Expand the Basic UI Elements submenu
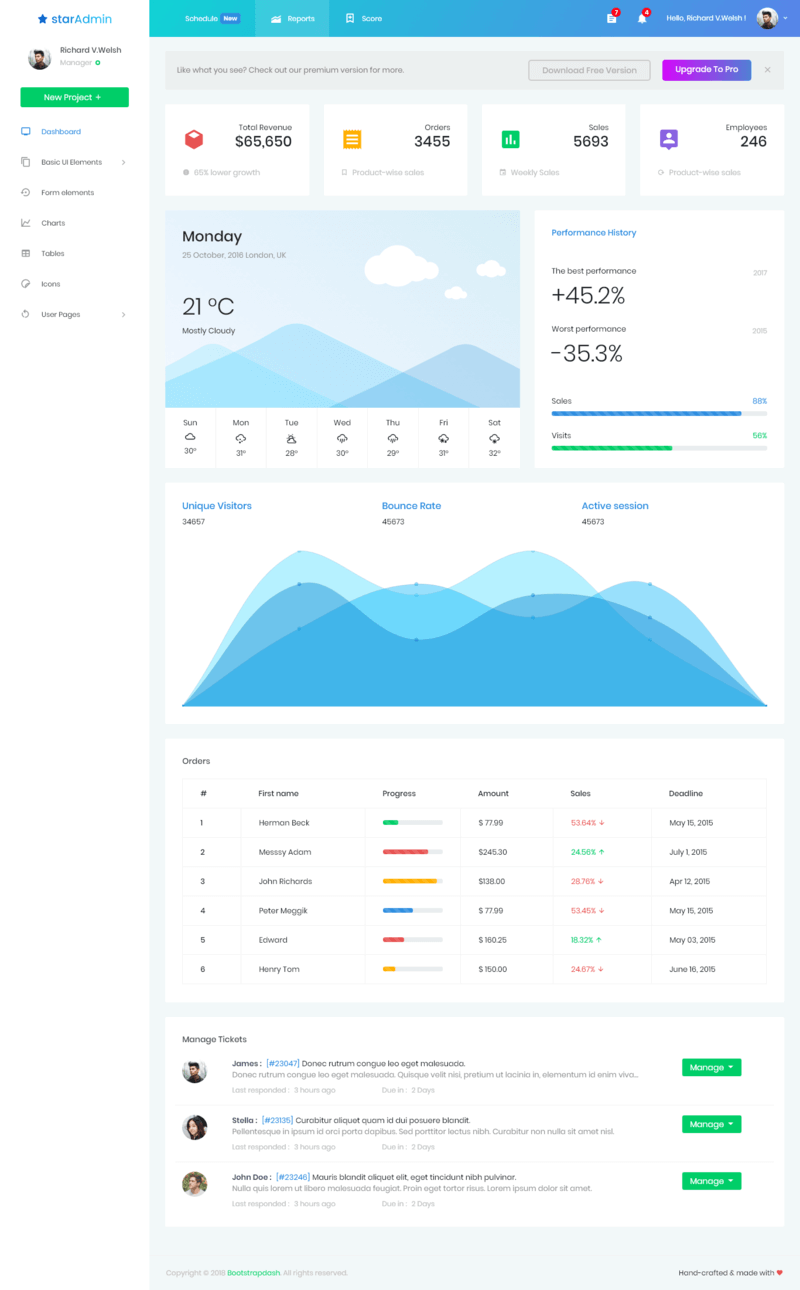 click(x=123, y=162)
